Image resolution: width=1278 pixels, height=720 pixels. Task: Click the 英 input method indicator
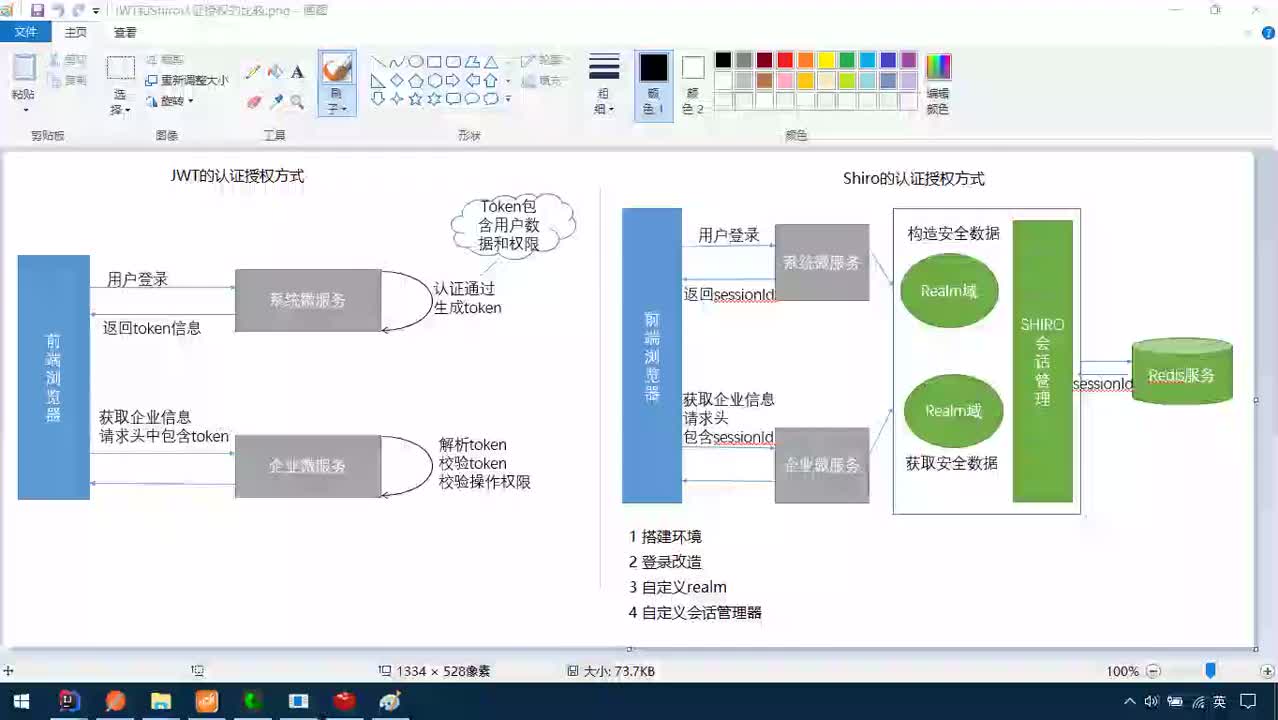(x=1220, y=701)
